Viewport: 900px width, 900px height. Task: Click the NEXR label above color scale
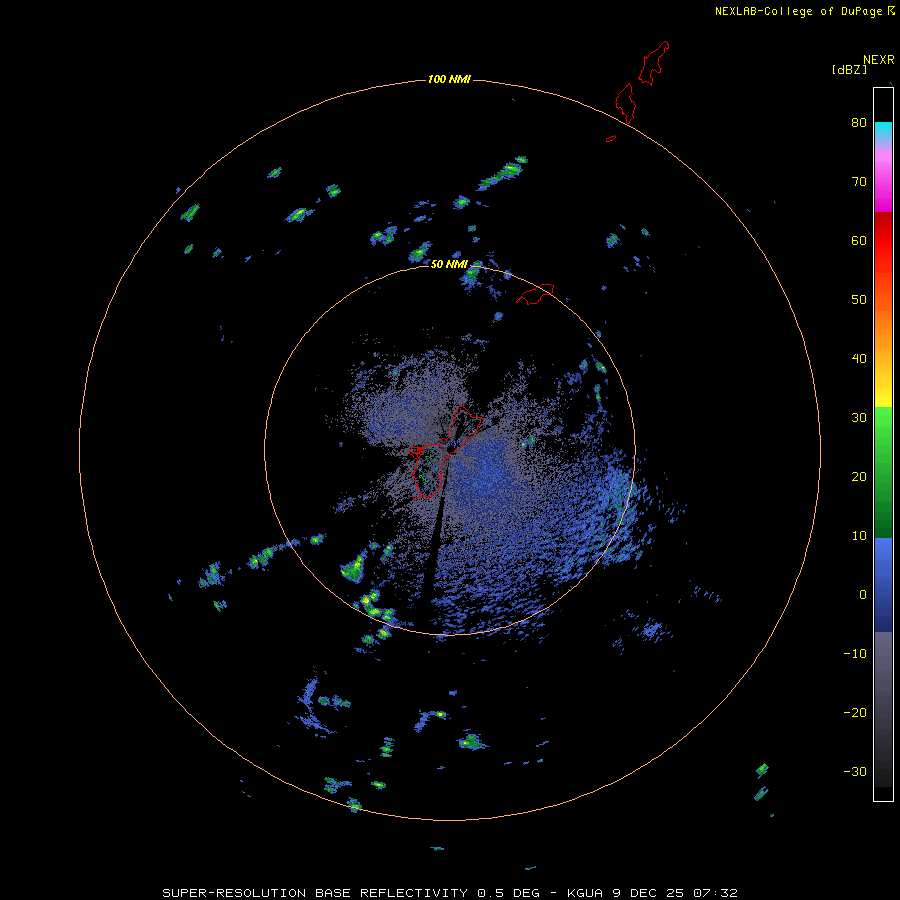(879, 60)
